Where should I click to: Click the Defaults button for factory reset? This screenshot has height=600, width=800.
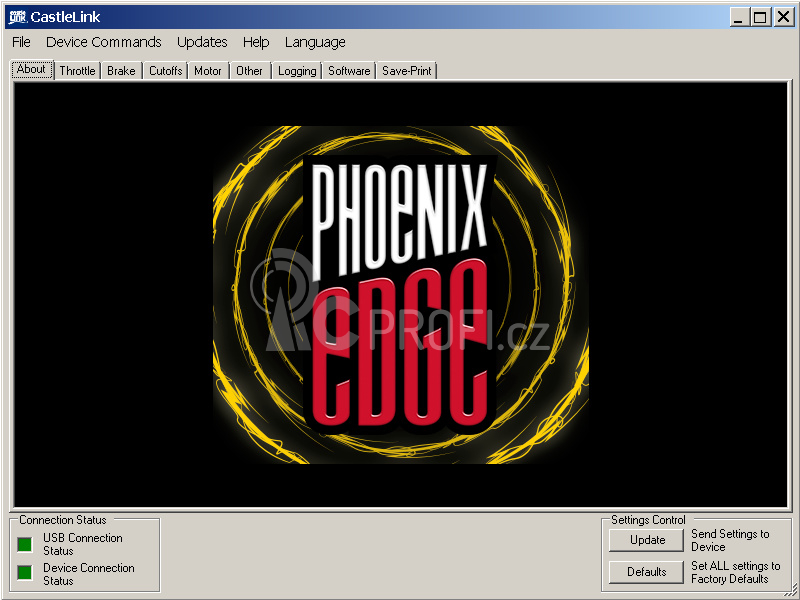(646, 572)
